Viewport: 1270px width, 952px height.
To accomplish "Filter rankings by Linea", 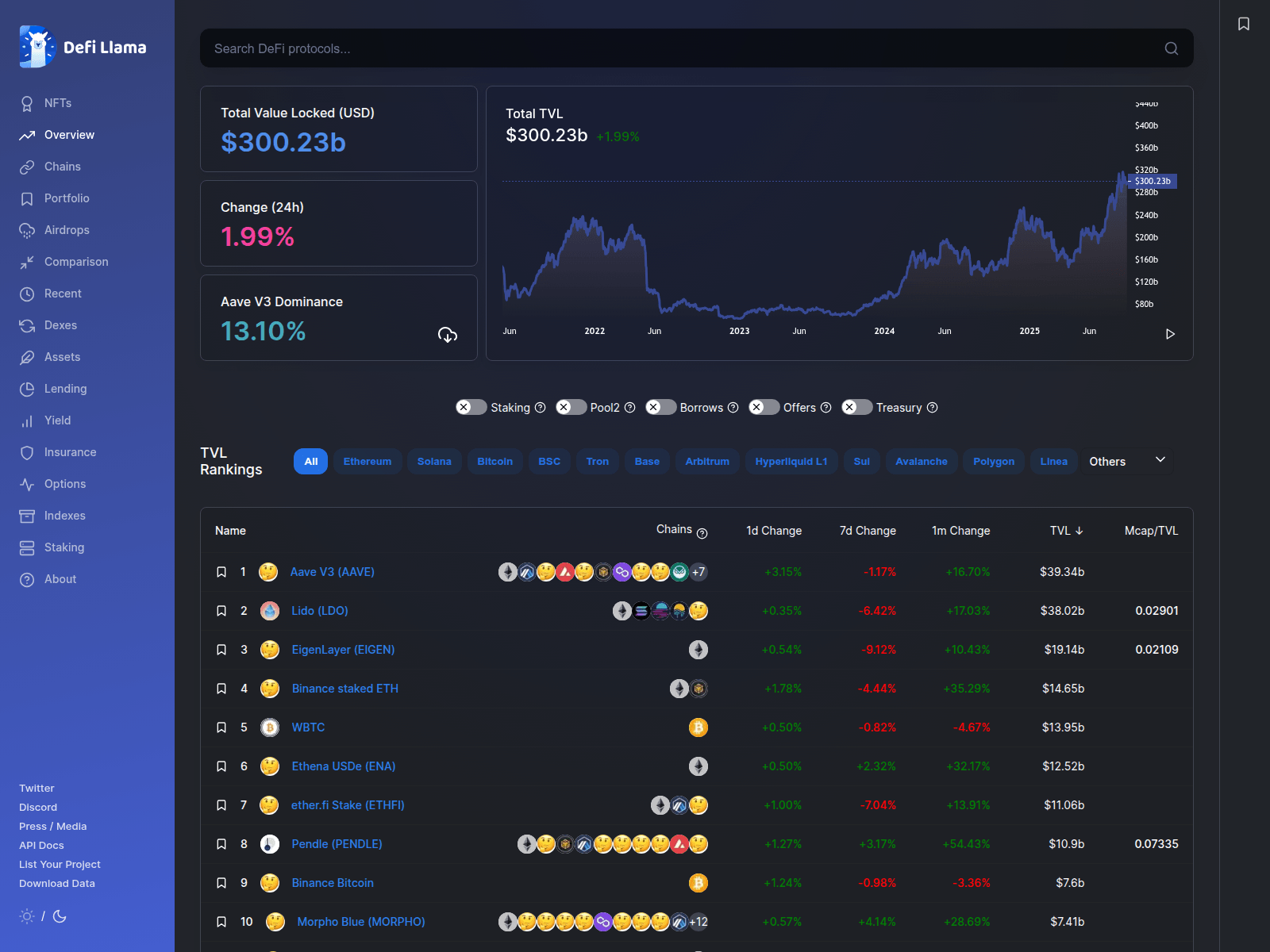I will point(1053,461).
